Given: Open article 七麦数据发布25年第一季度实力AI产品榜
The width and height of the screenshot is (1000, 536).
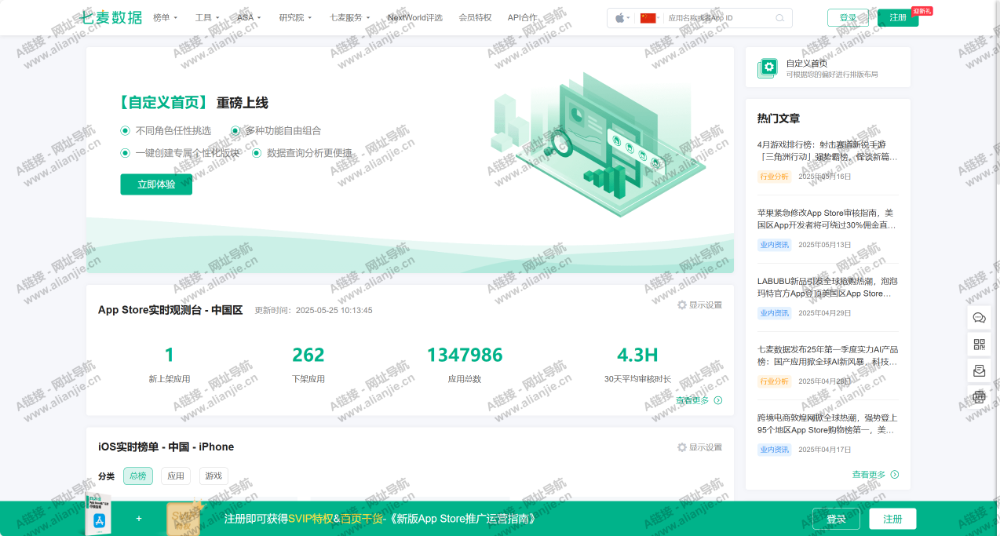Looking at the screenshot, I should [827, 355].
